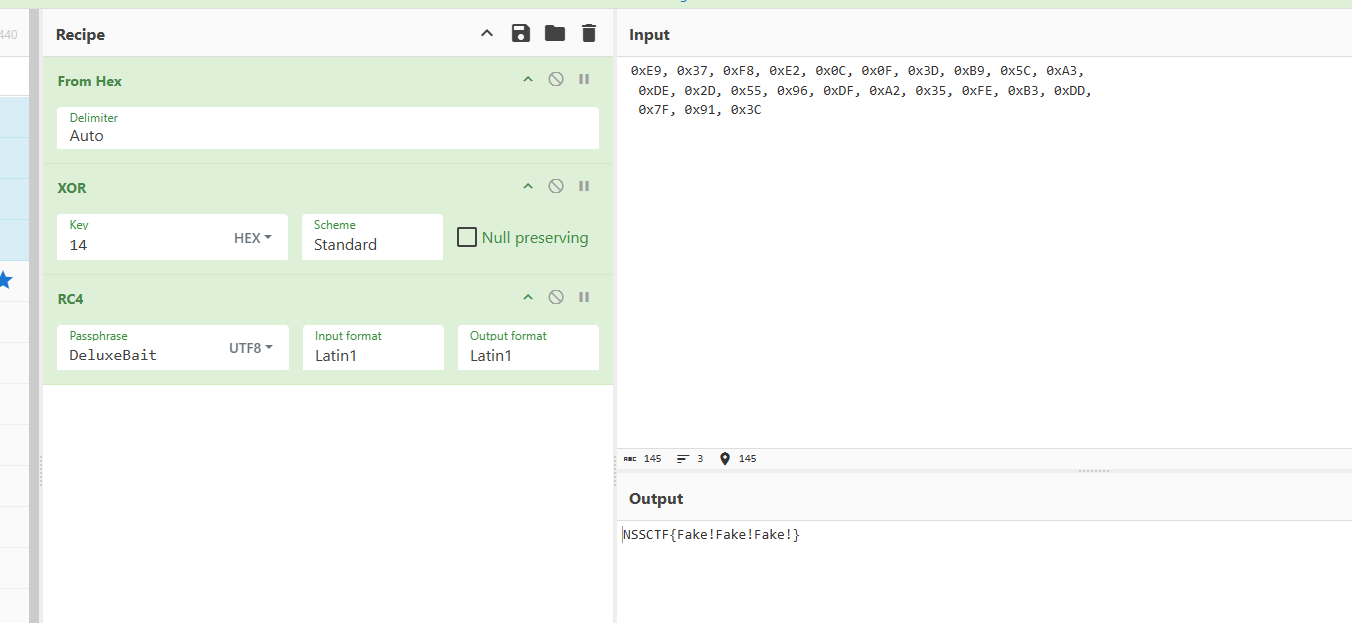Set breakpoint on RC4 operation
1352x623 pixels.
pyautogui.click(x=584, y=298)
